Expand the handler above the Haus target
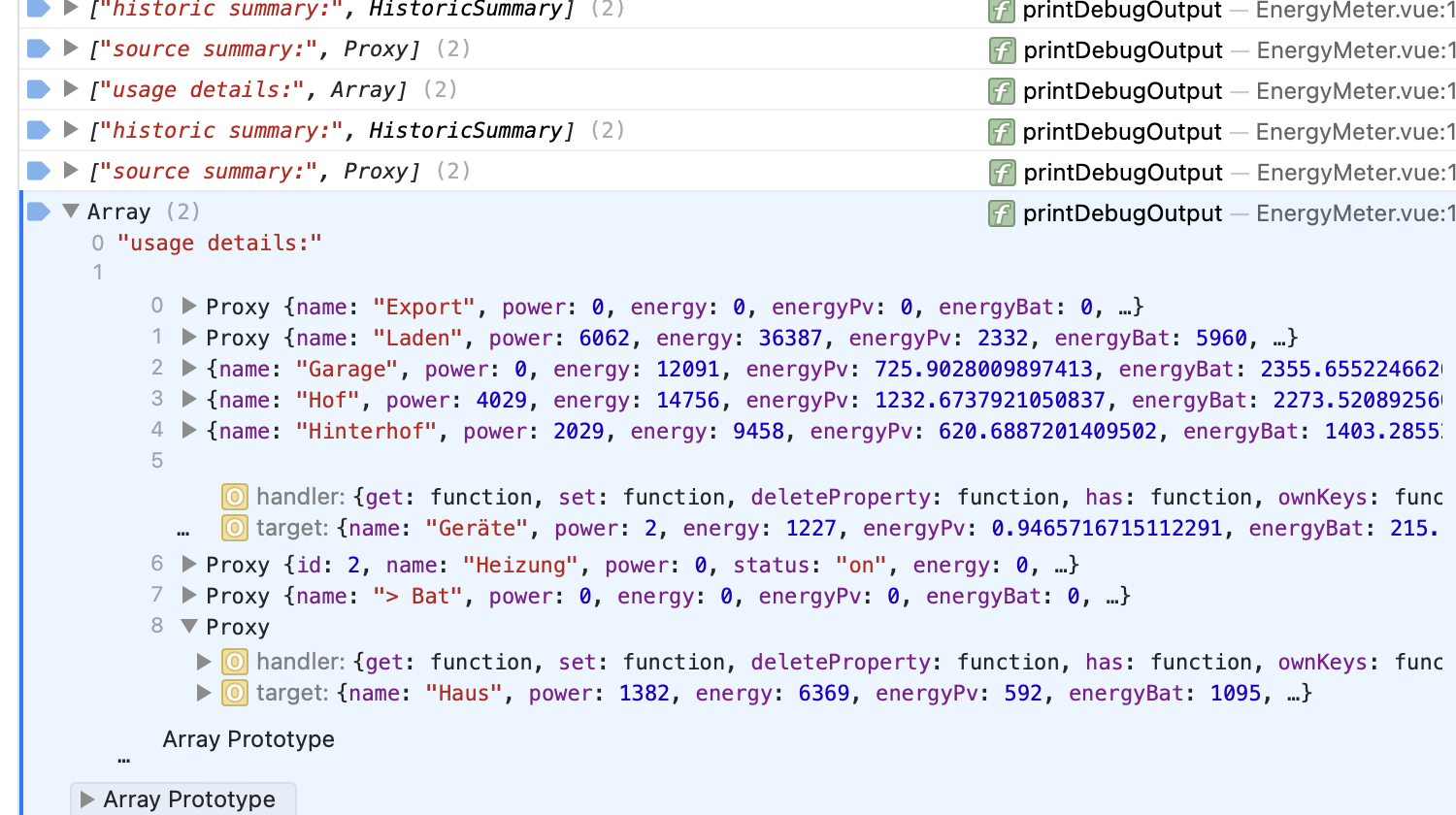 (x=204, y=662)
